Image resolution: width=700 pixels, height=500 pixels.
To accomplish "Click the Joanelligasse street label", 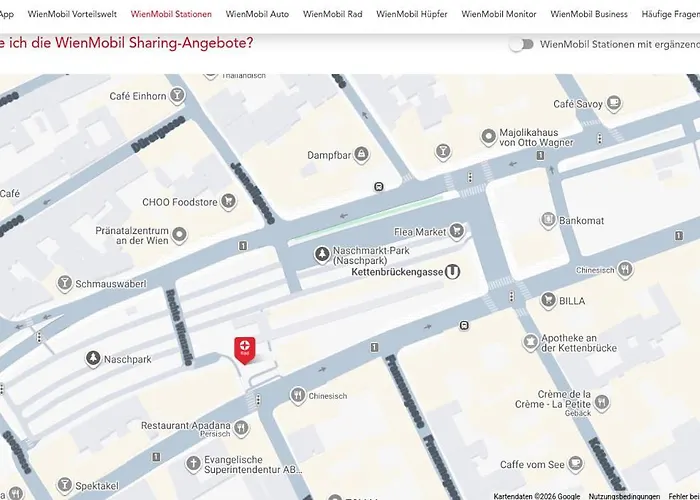I will pos(252,193).
